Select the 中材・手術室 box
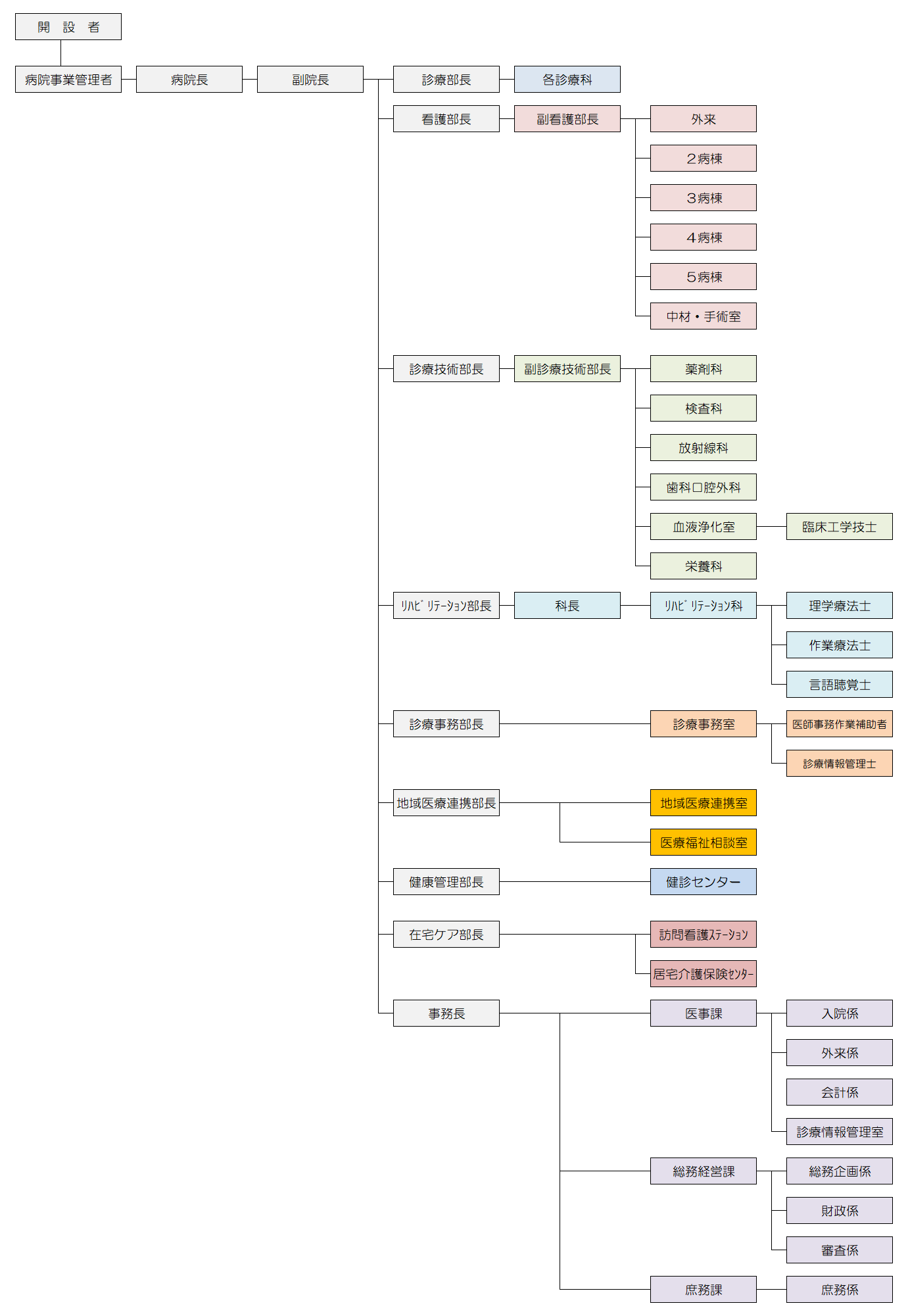The width and height of the screenshot is (908, 1316). [x=703, y=316]
